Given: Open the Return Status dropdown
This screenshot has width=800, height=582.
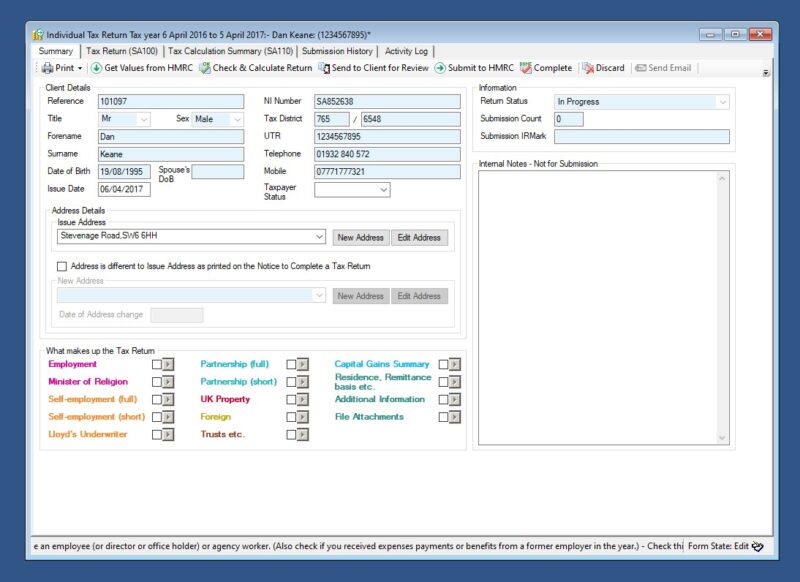Looking at the screenshot, I should (723, 102).
